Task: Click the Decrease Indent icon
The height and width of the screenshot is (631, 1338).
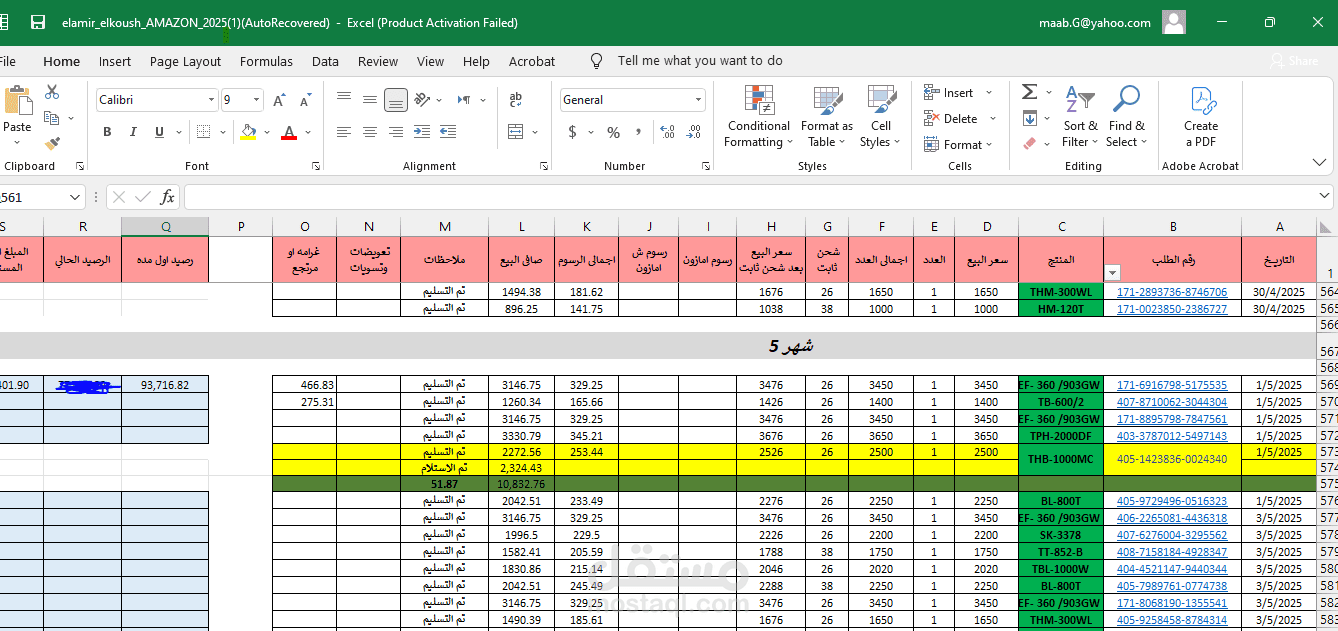Action: (422, 132)
